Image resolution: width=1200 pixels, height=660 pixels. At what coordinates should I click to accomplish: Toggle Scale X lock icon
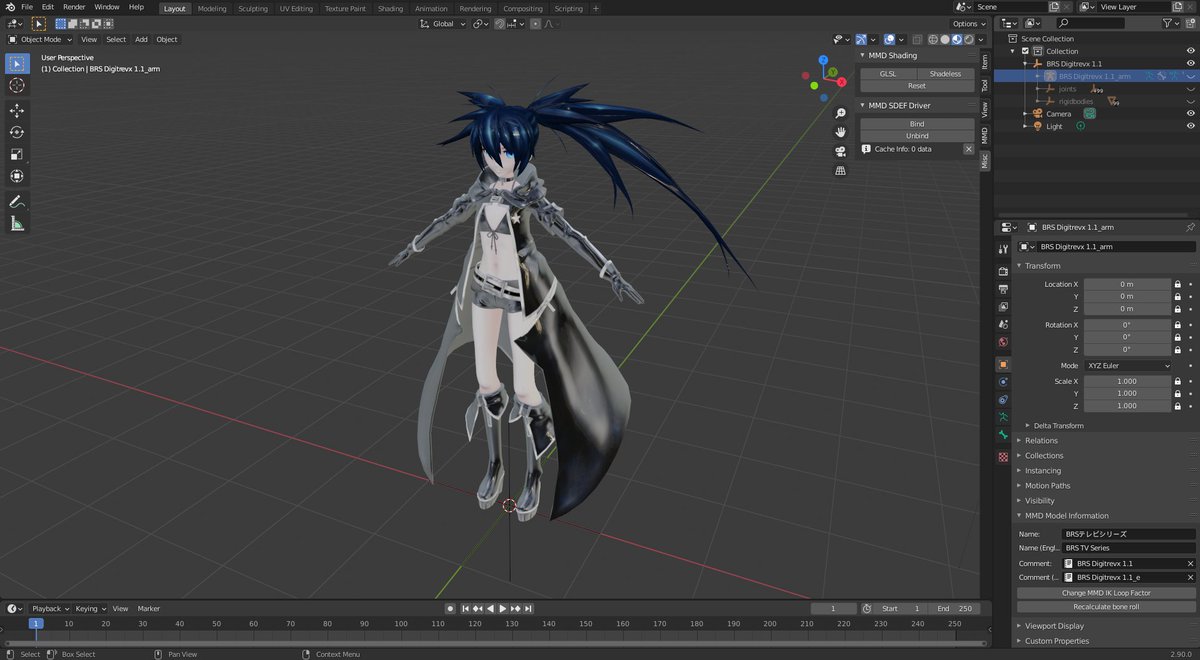1178,381
